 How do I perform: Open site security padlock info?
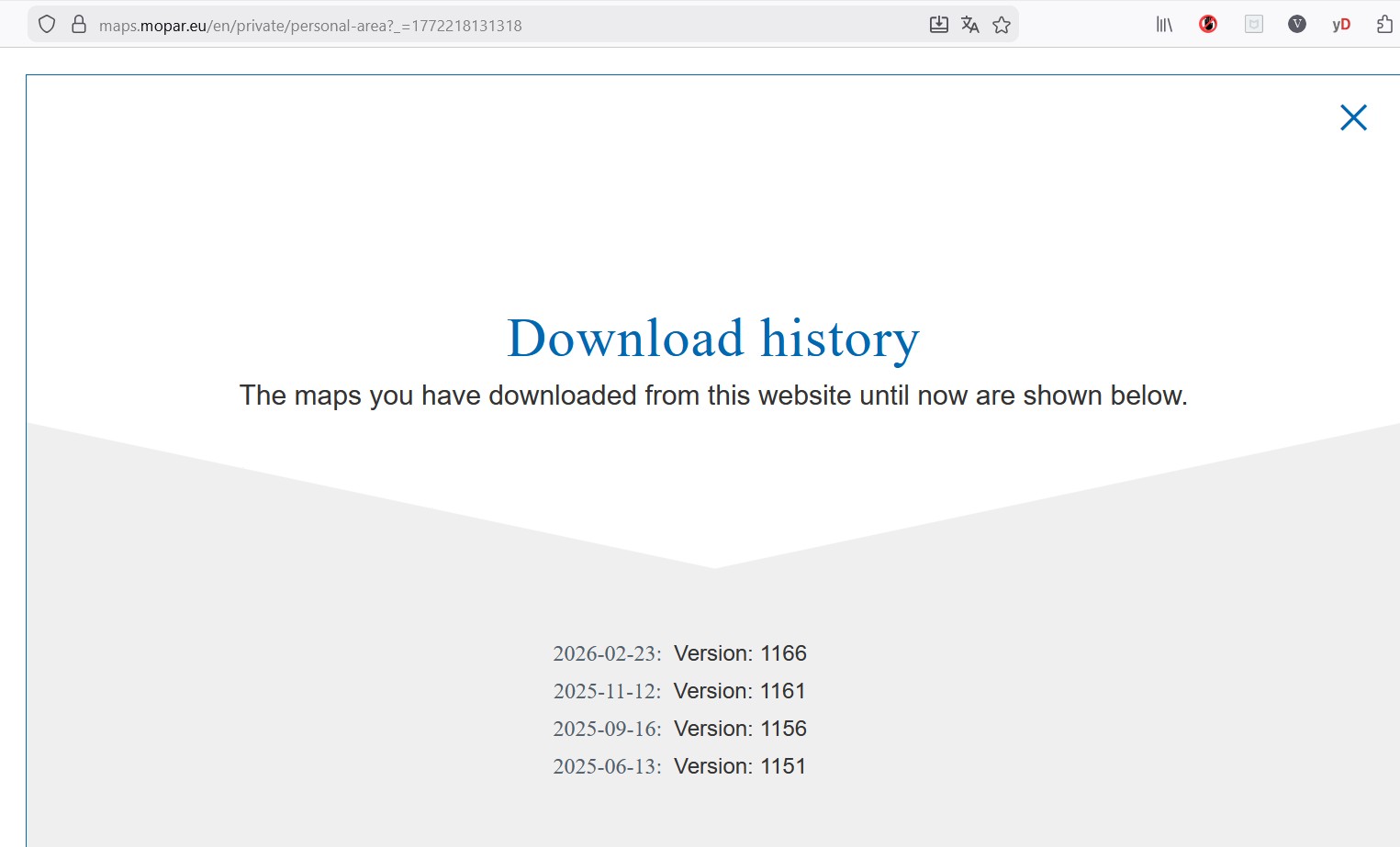click(79, 25)
